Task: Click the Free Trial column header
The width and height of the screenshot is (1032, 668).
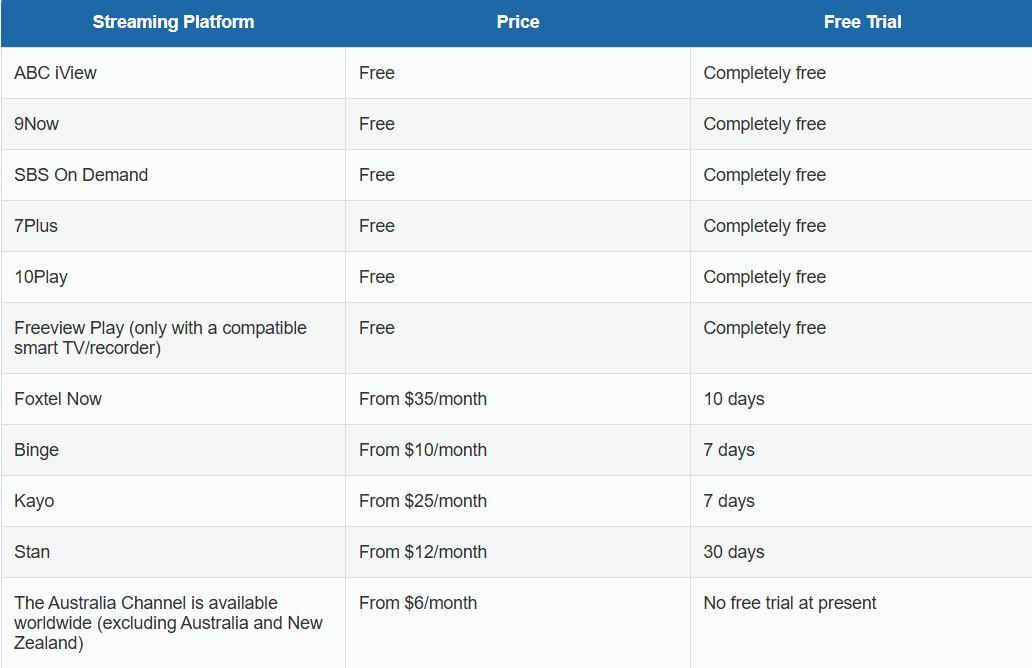Action: click(862, 22)
